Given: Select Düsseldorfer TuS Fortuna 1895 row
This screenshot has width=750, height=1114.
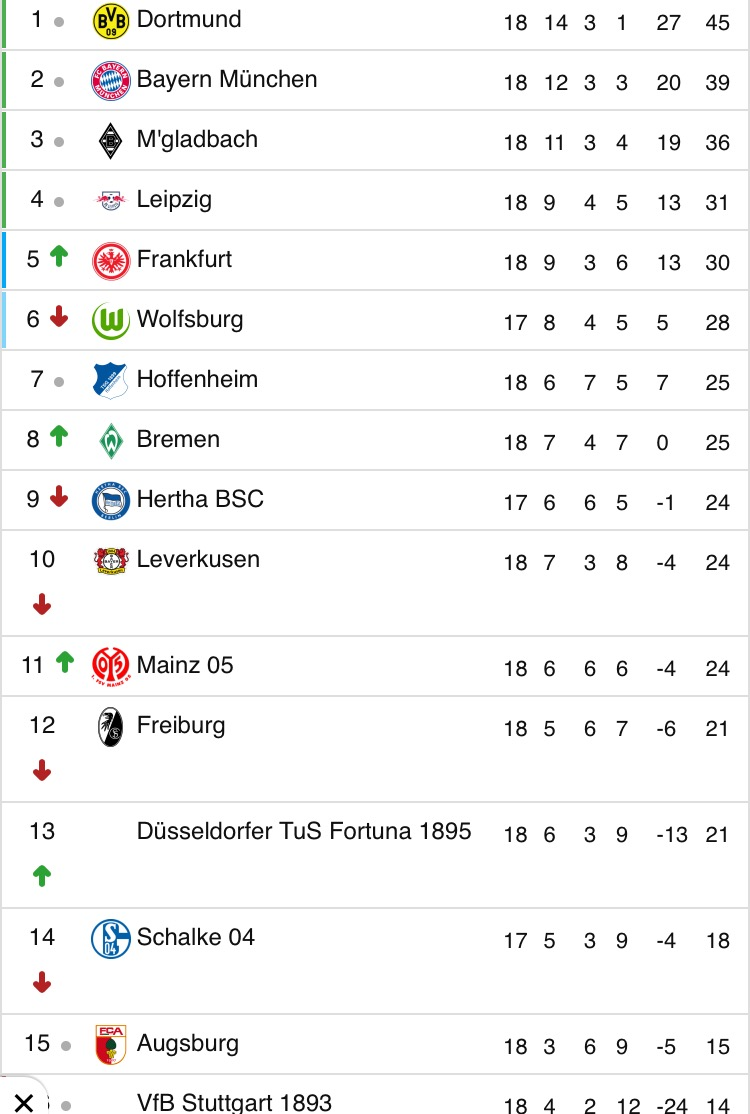Looking at the screenshot, I should tap(375, 855).
